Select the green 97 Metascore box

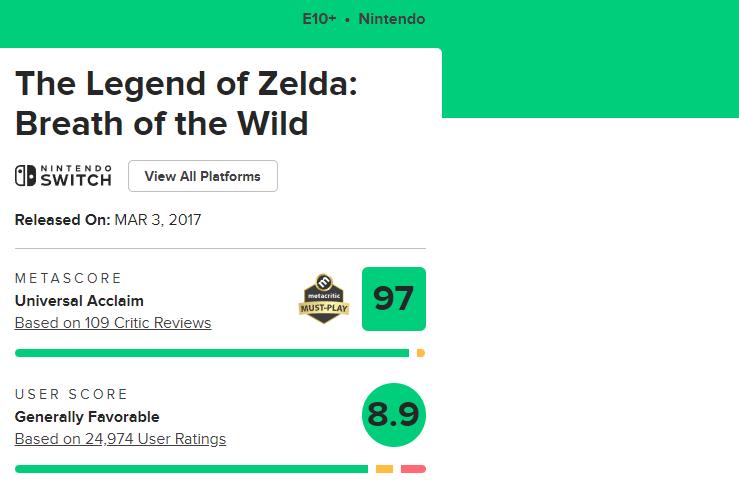[393, 299]
